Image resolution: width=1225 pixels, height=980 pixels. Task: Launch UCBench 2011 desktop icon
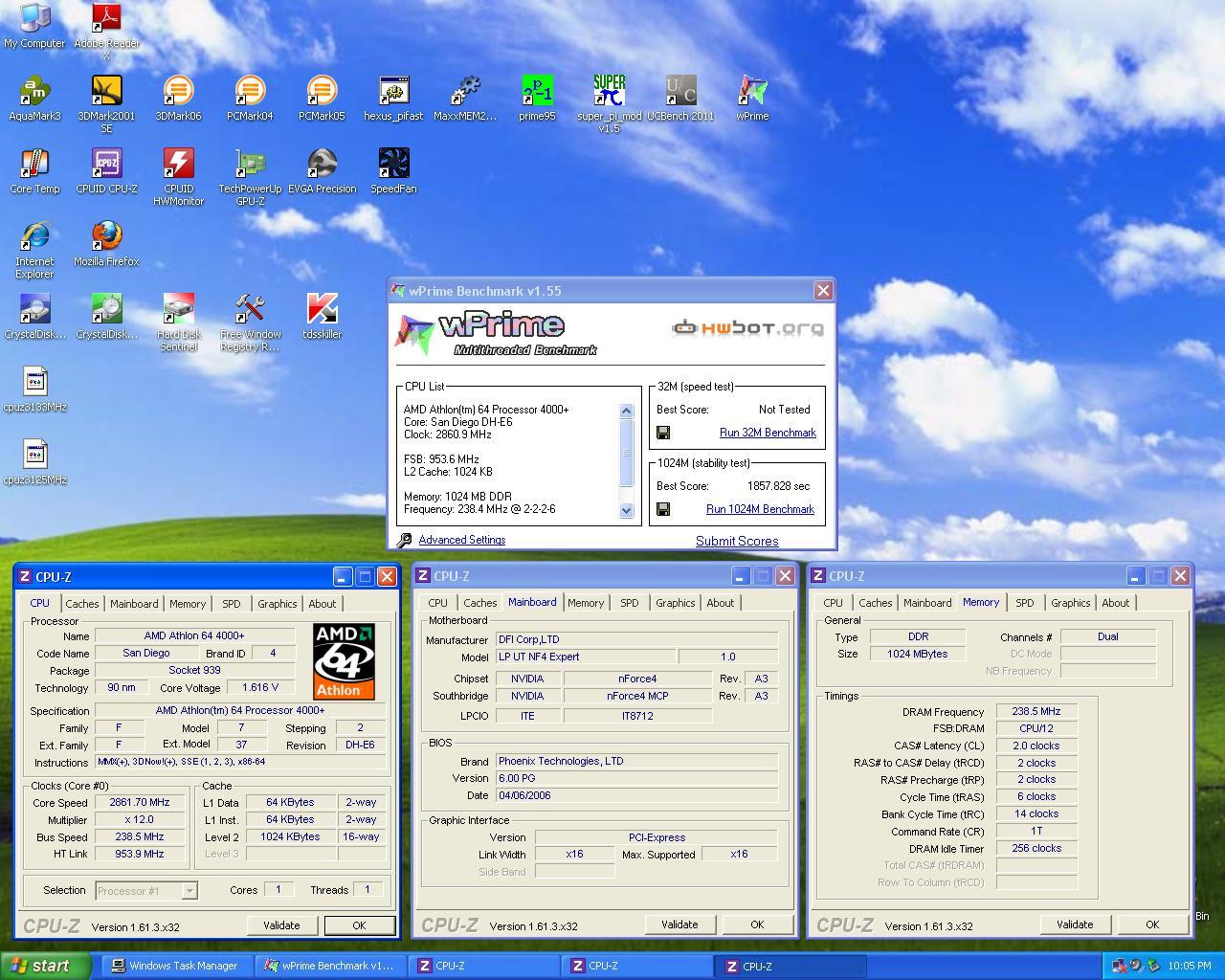(680, 97)
